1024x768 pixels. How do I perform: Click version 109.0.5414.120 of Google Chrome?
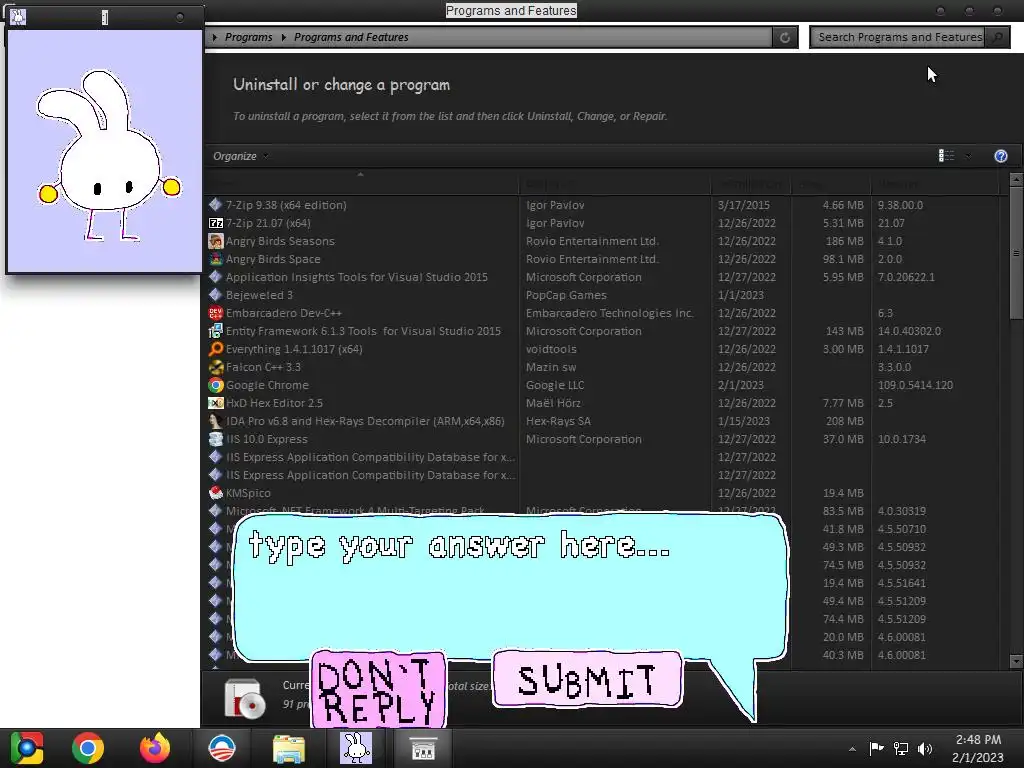(x=915, y=385)
